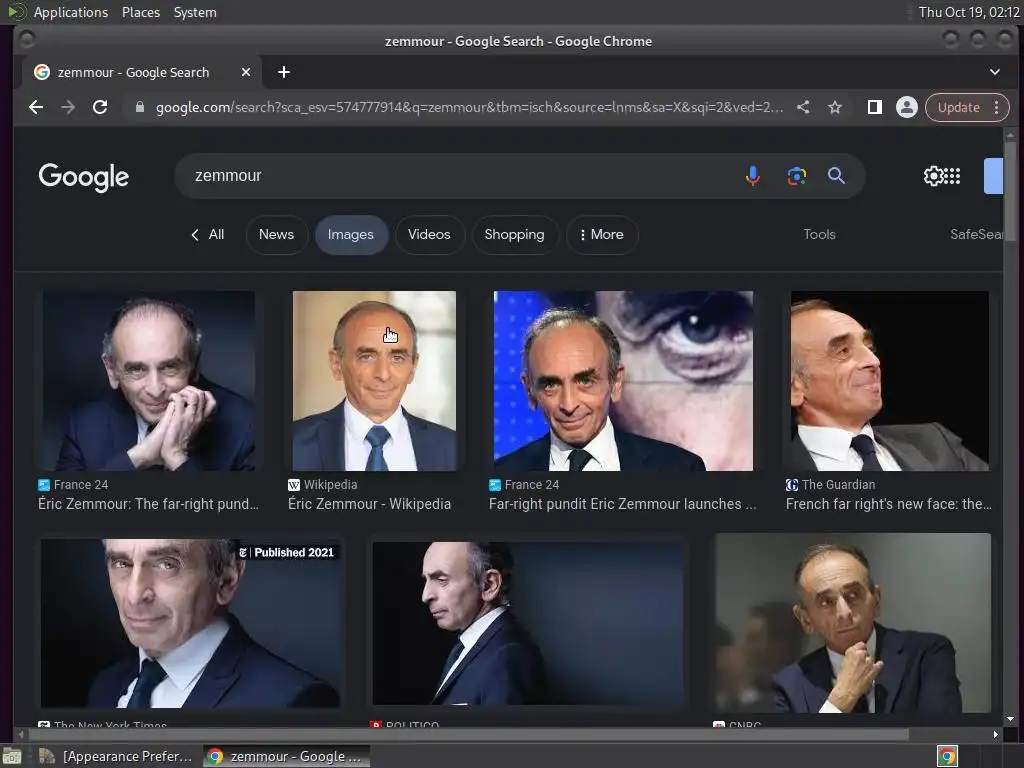Switch to Appearance Preferences in the taskbar

(116, 756)
